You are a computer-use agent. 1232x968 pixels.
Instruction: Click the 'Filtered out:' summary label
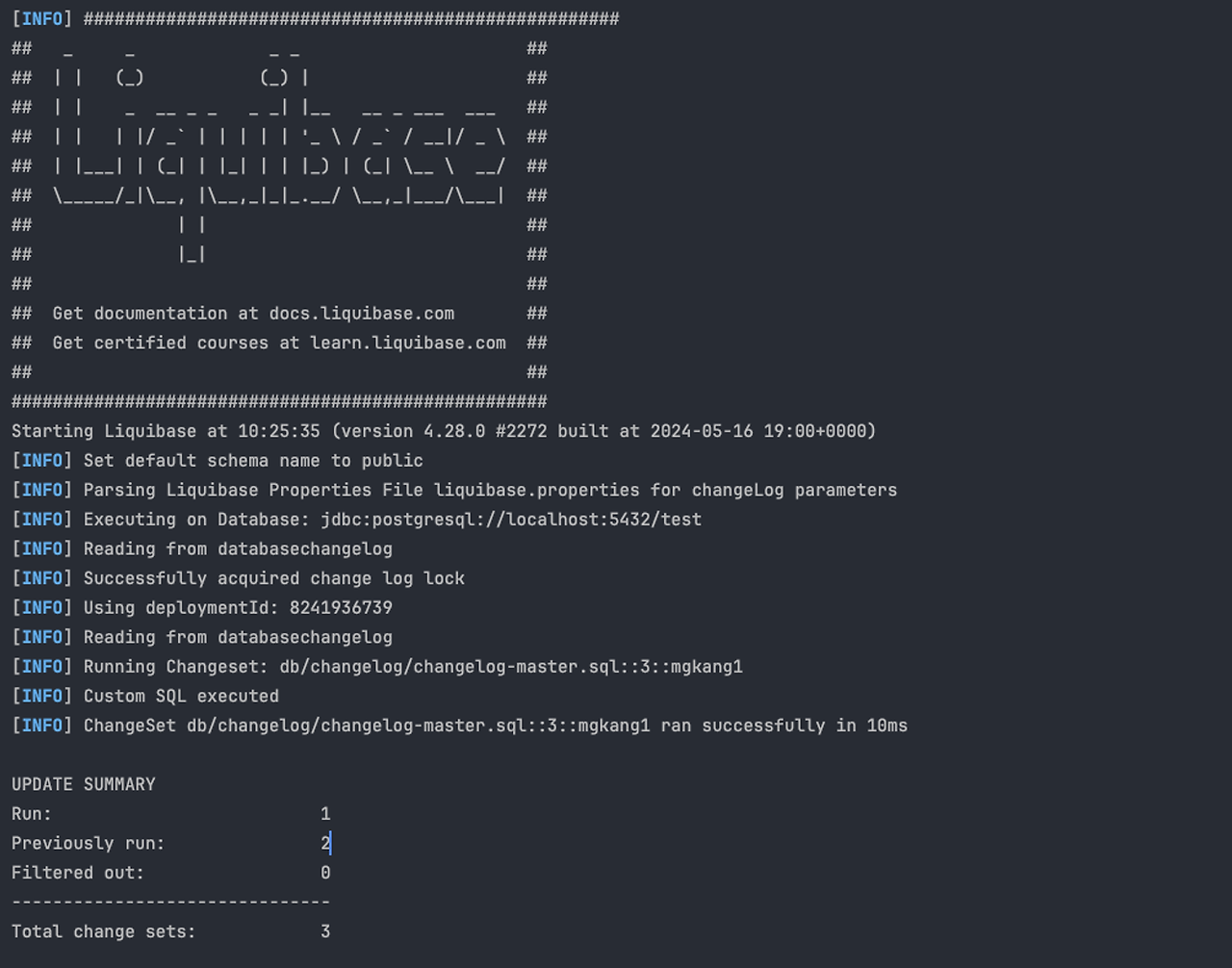(78, 873)
